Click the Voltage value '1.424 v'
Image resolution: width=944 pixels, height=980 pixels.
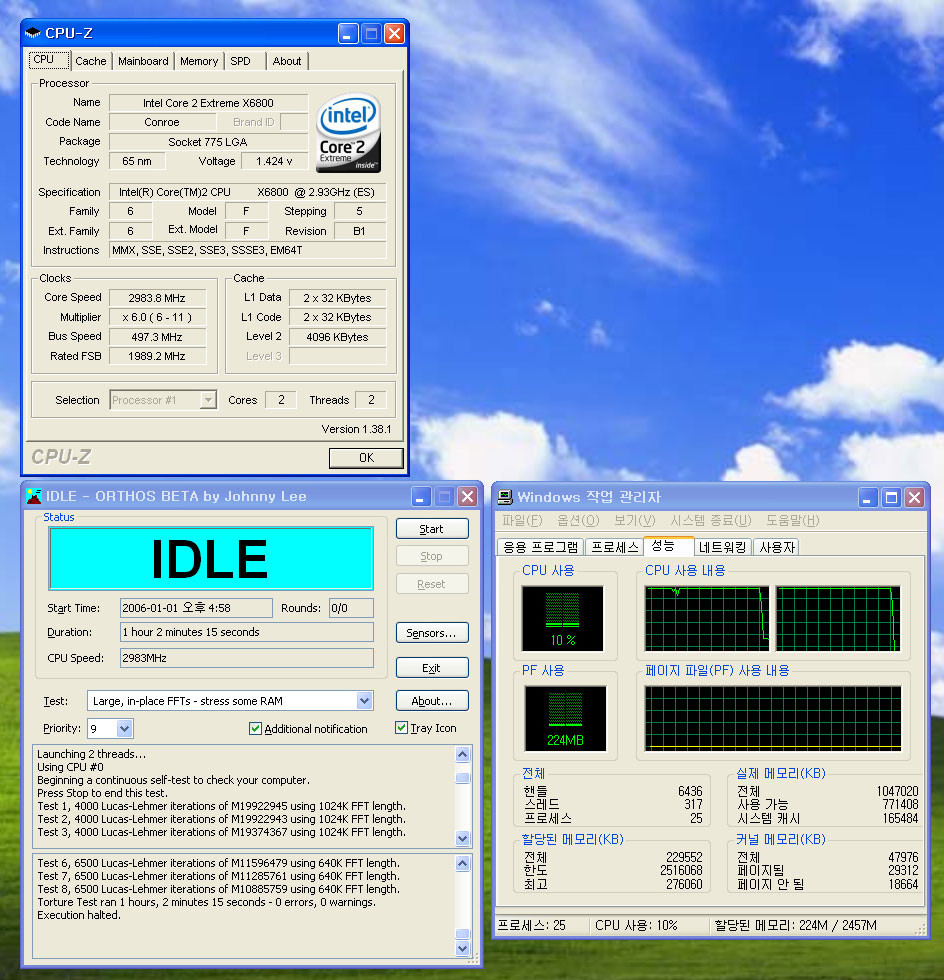pos(274,161)
